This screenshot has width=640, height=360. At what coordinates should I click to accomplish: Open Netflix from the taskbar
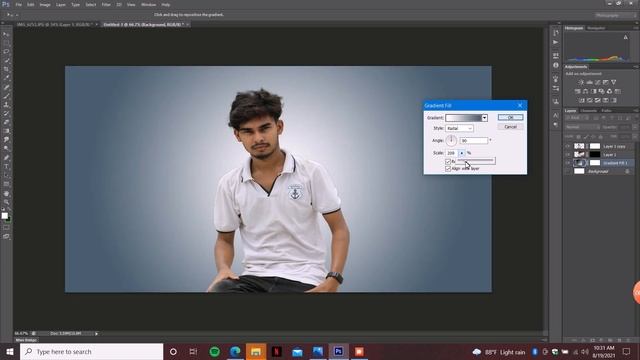277,351
